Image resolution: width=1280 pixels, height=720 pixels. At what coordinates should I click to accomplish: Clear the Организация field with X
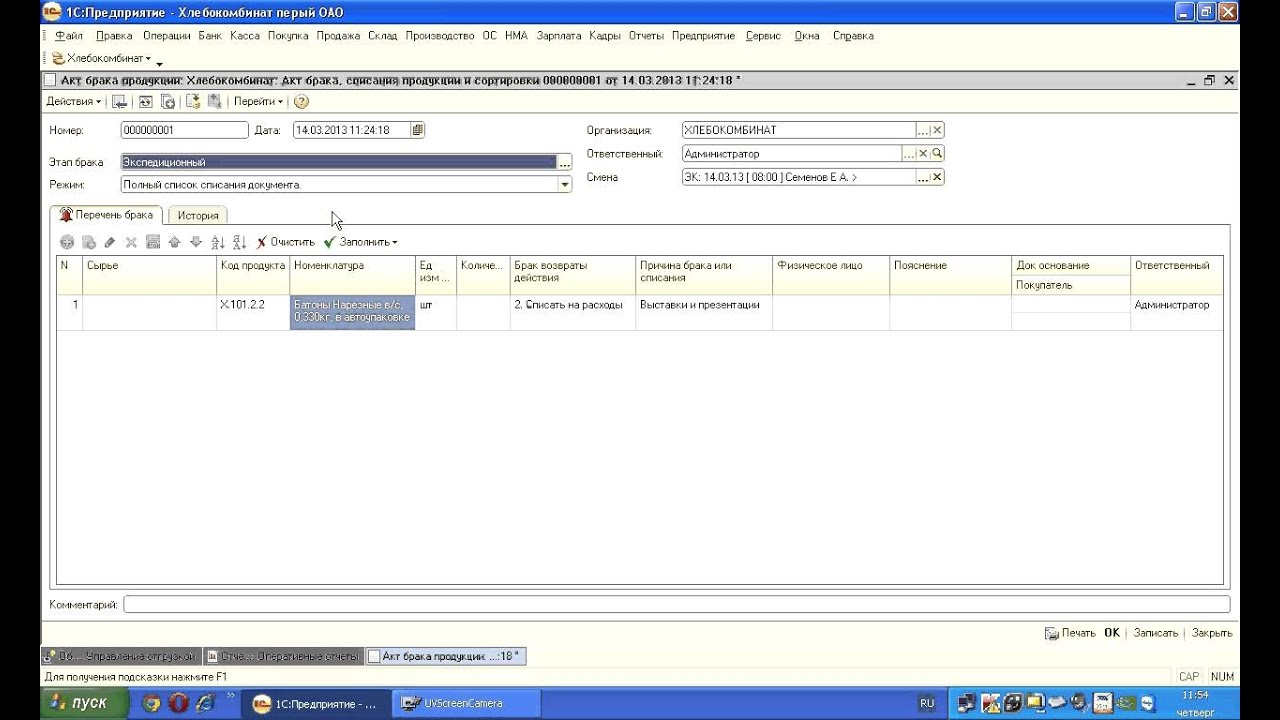(937, 130)
